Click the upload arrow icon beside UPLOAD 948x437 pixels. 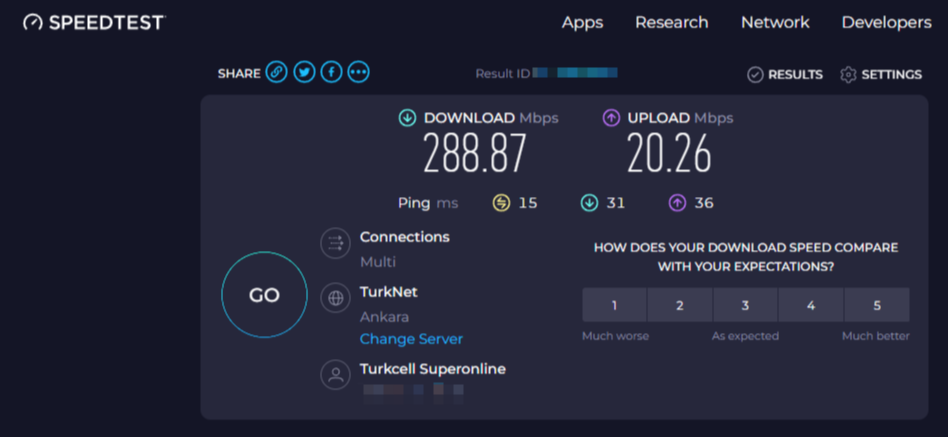[611, 118]
